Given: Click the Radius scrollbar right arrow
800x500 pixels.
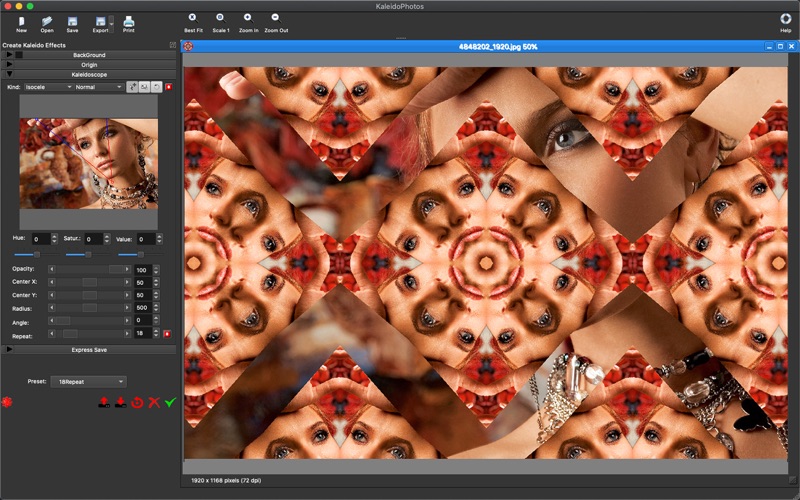Looking at the screenshot, I should point(127,308).
